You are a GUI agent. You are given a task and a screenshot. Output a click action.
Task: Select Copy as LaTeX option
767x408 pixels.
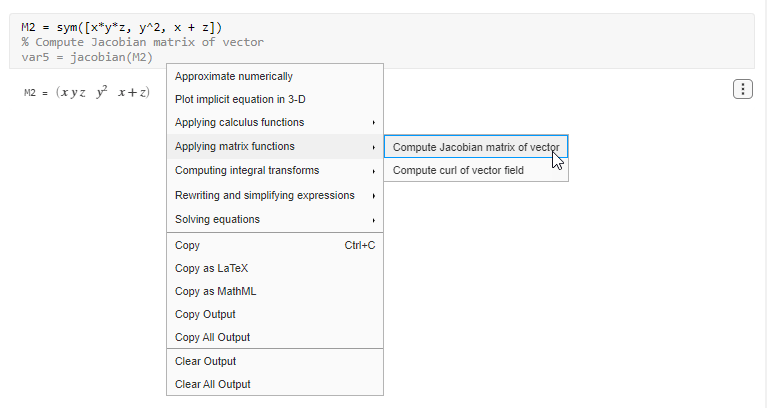pos(211,268)
